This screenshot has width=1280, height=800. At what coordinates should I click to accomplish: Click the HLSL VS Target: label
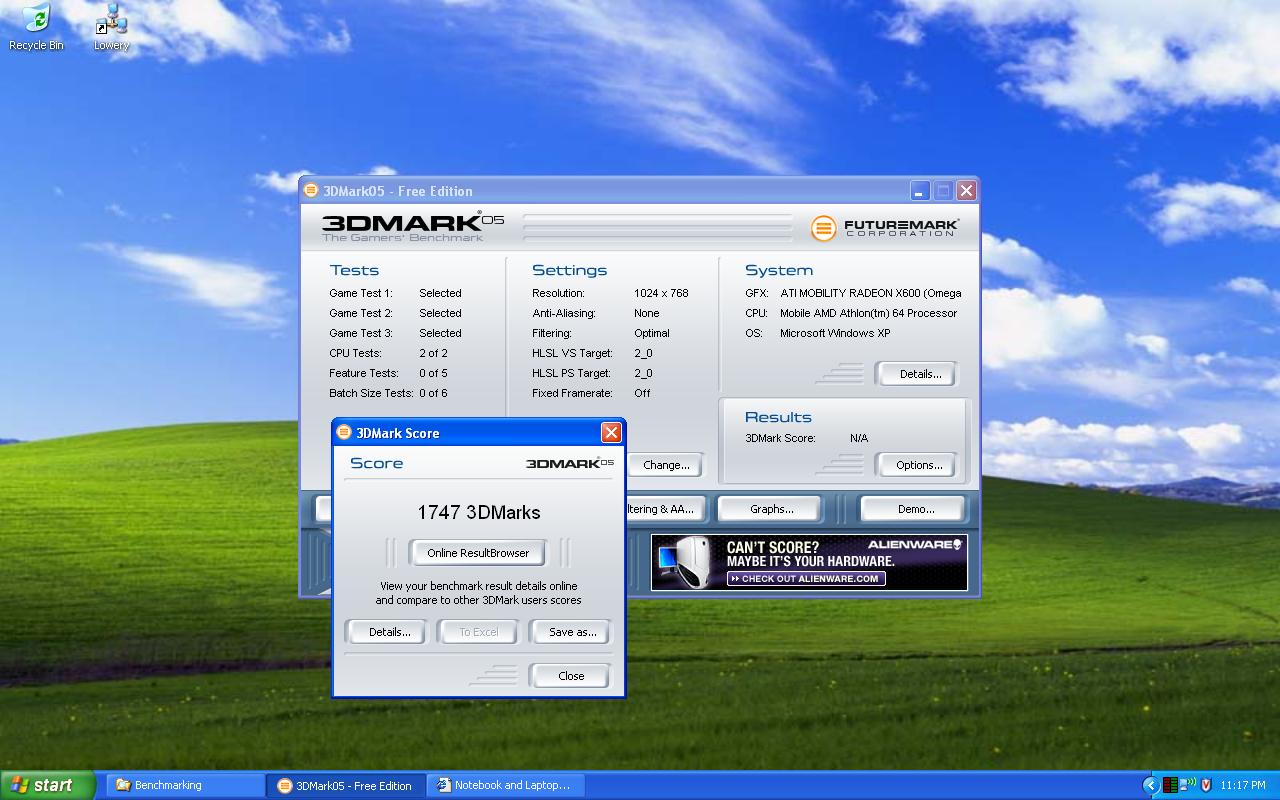(x=572, y=353)
